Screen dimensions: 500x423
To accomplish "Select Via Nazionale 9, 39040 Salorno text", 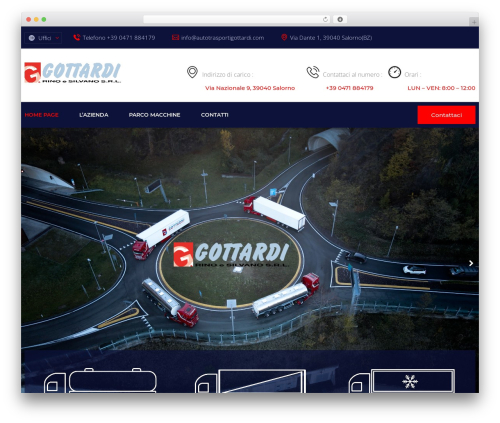I will pyautogui.click(x=250, y=88).
